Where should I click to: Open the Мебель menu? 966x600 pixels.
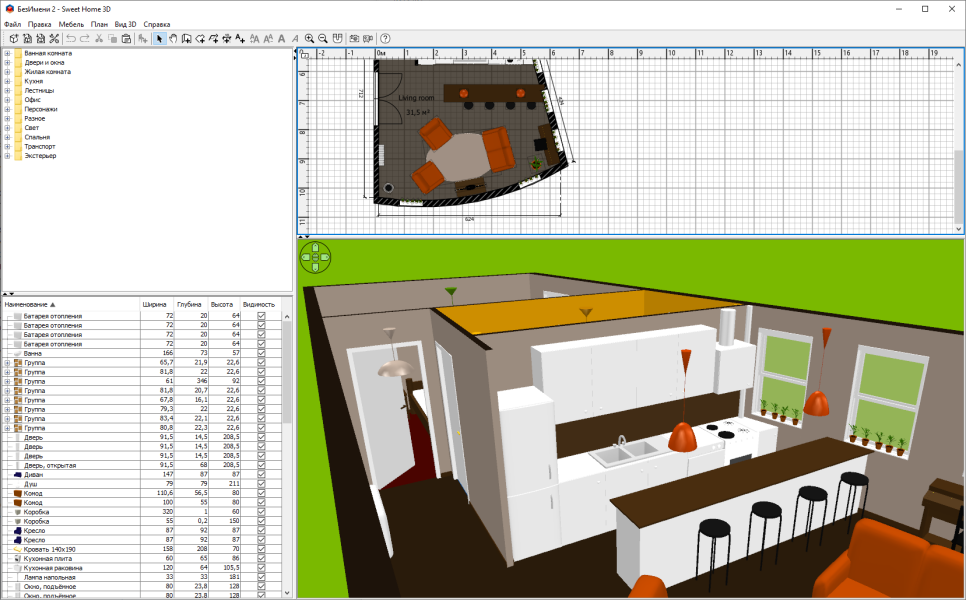coord(71,25)
